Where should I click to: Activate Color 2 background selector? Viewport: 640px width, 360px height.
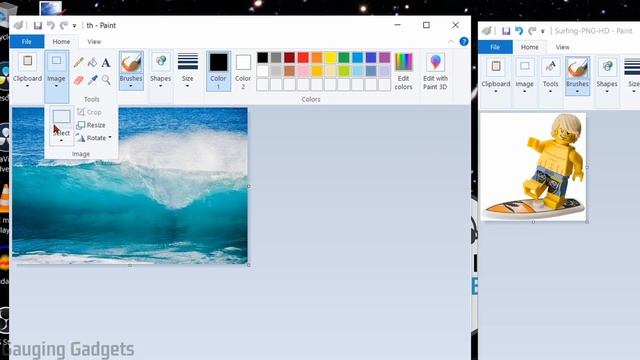coord(243,71)
